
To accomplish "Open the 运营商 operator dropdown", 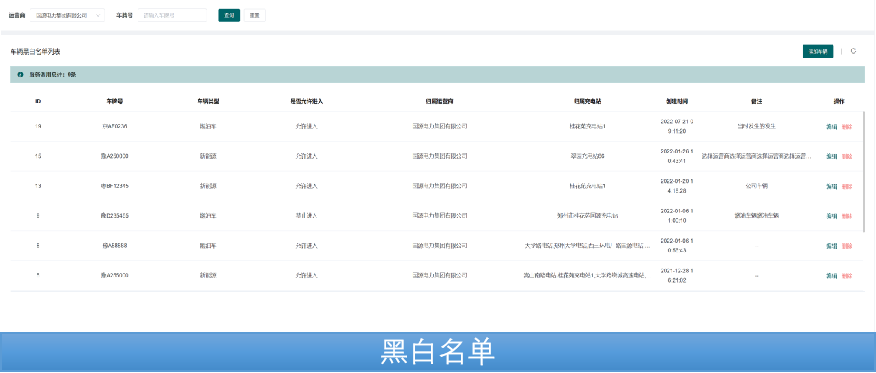I will click(x=68, y=16).
